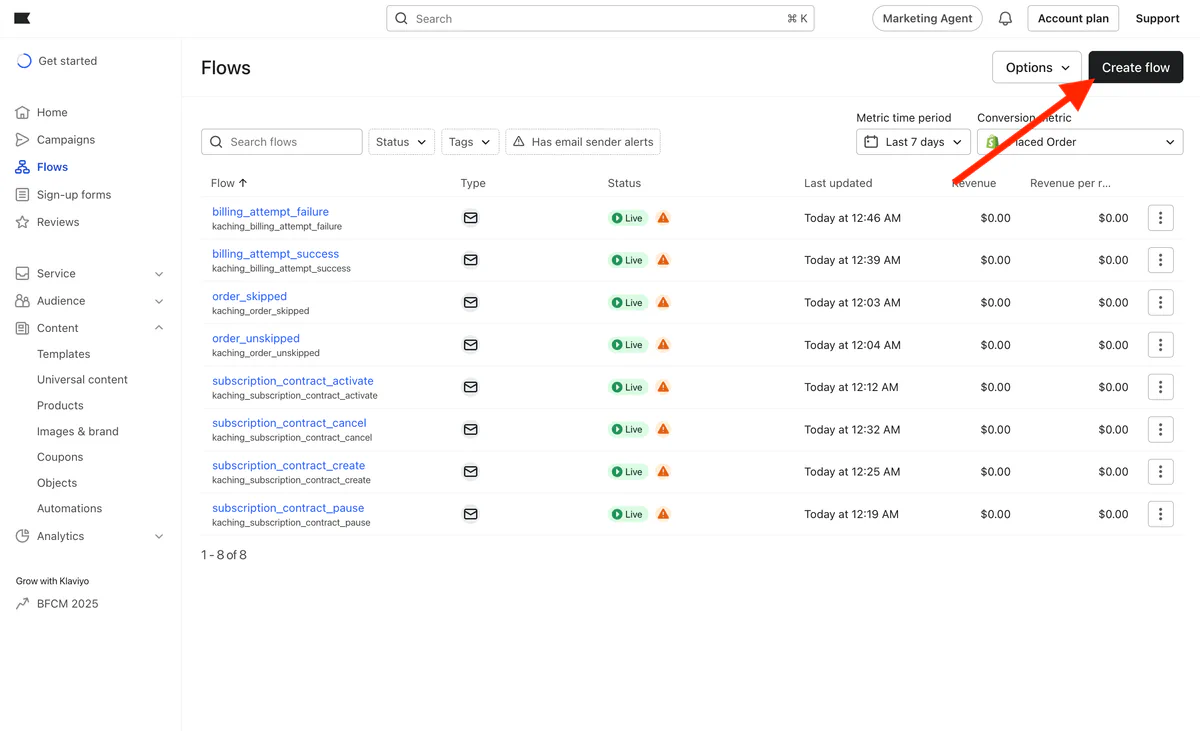
Task: Open the Options dropdown button
Action: 1037,68
